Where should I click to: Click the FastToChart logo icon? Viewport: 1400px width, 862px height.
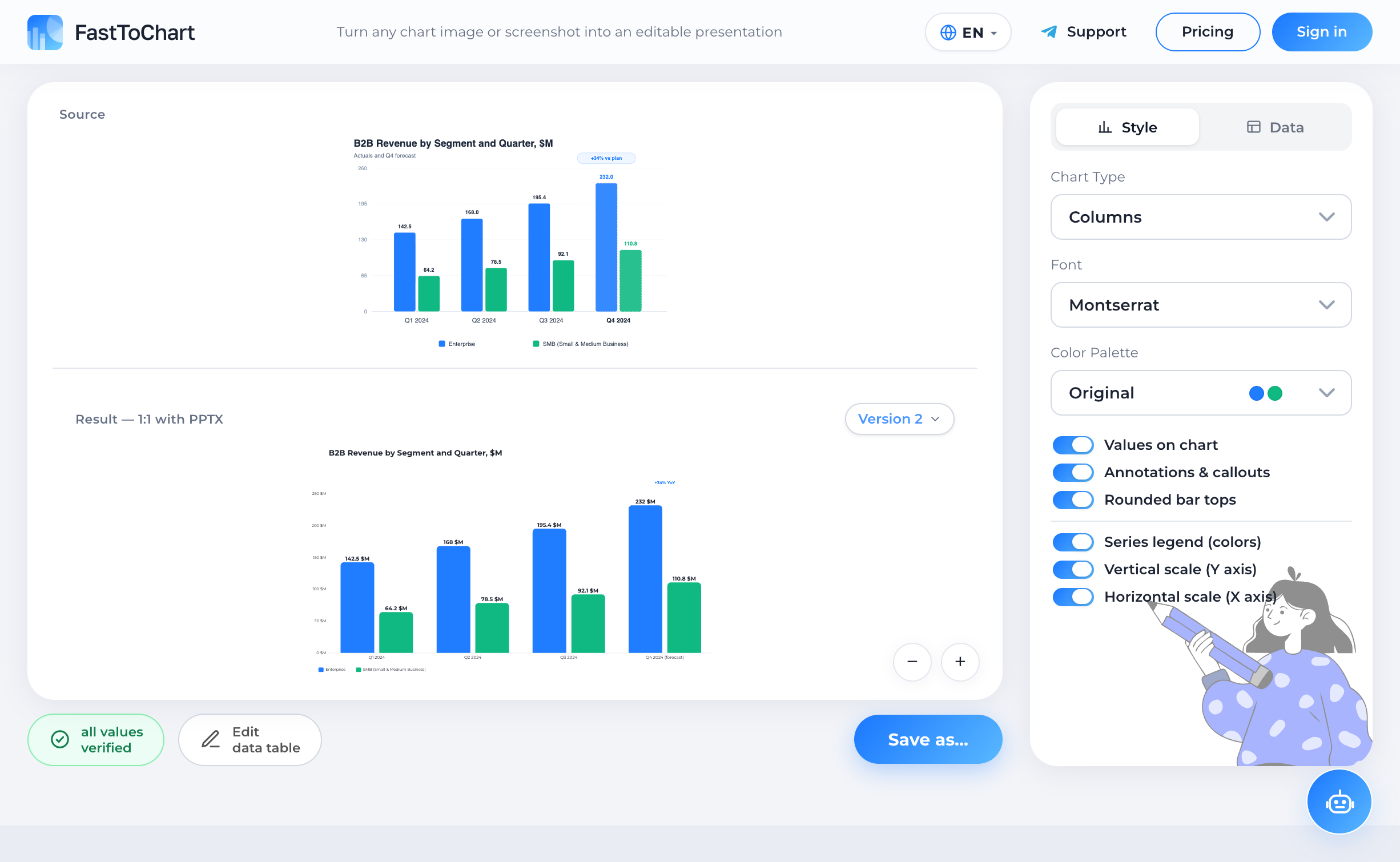point(45,33)
